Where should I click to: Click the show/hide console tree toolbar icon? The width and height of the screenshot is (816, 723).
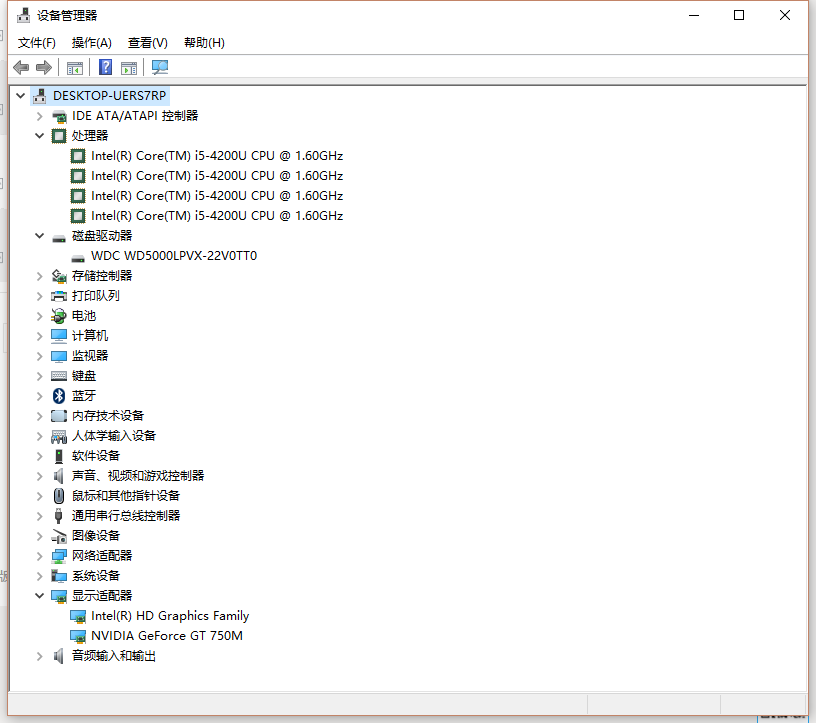click(x=75, y=67)
